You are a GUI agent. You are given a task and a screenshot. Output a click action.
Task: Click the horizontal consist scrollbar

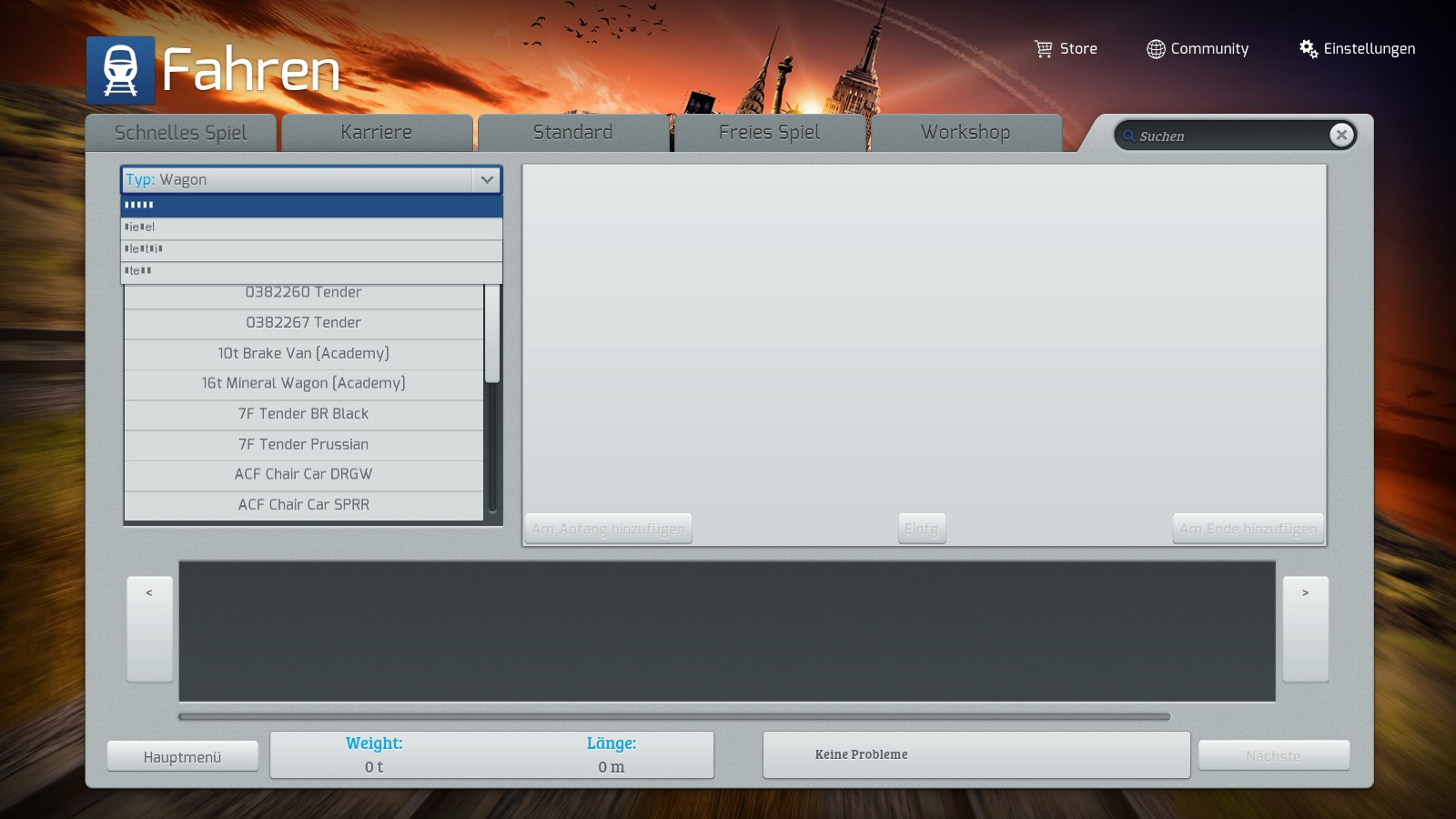[674, 717]
